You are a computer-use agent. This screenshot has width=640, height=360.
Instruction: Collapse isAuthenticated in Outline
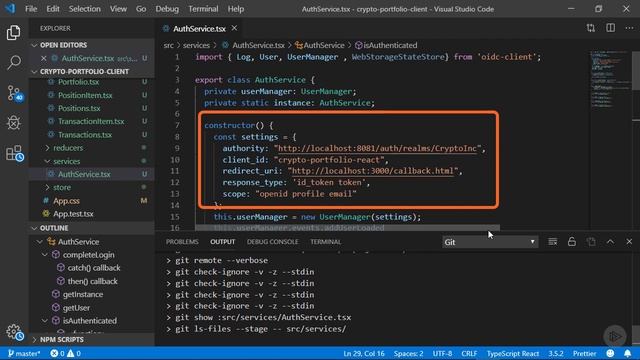[45, 321]
